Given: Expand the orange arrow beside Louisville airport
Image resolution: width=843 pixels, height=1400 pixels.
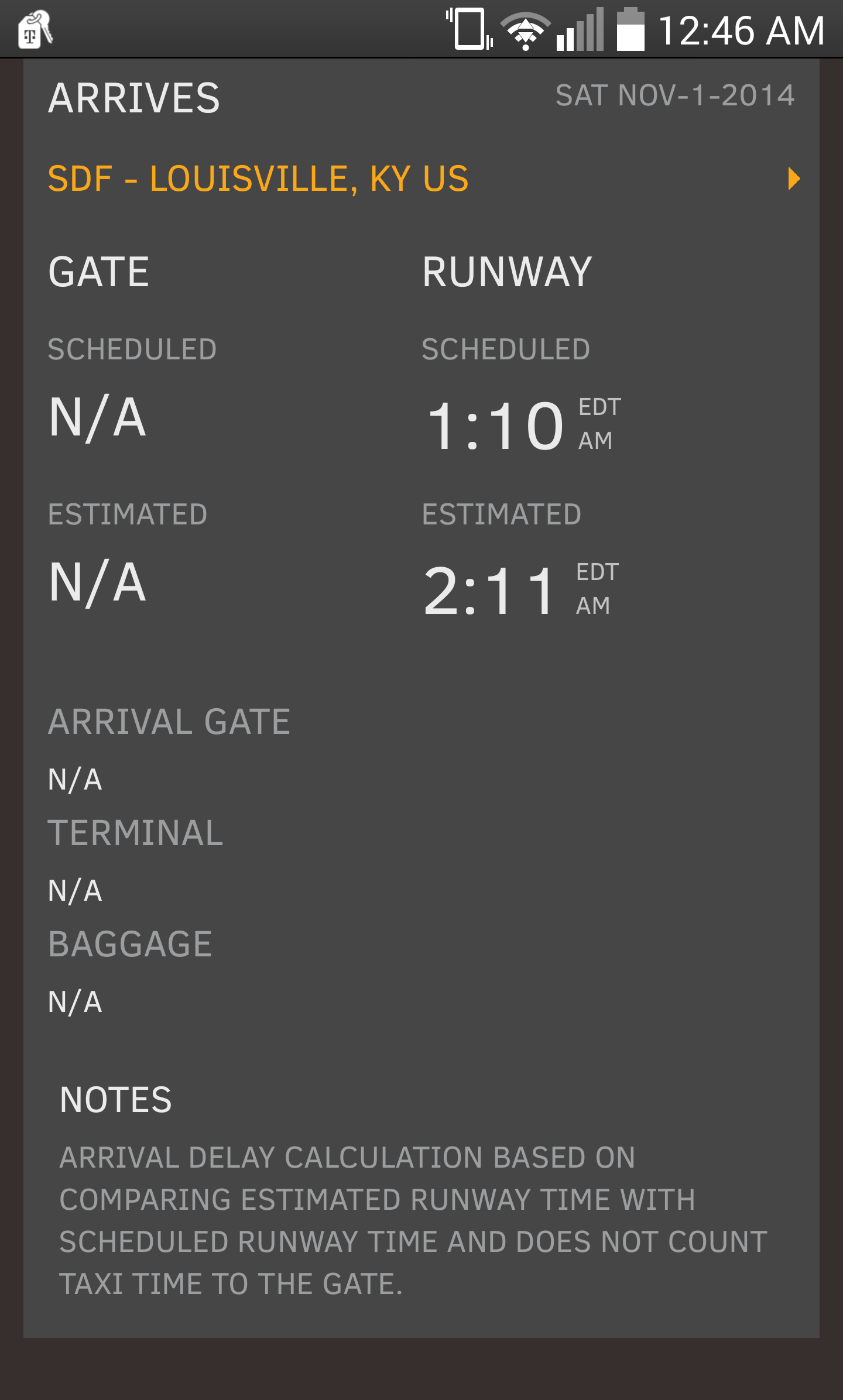Looking at the screenshot, I should click(x=794, y=179).
